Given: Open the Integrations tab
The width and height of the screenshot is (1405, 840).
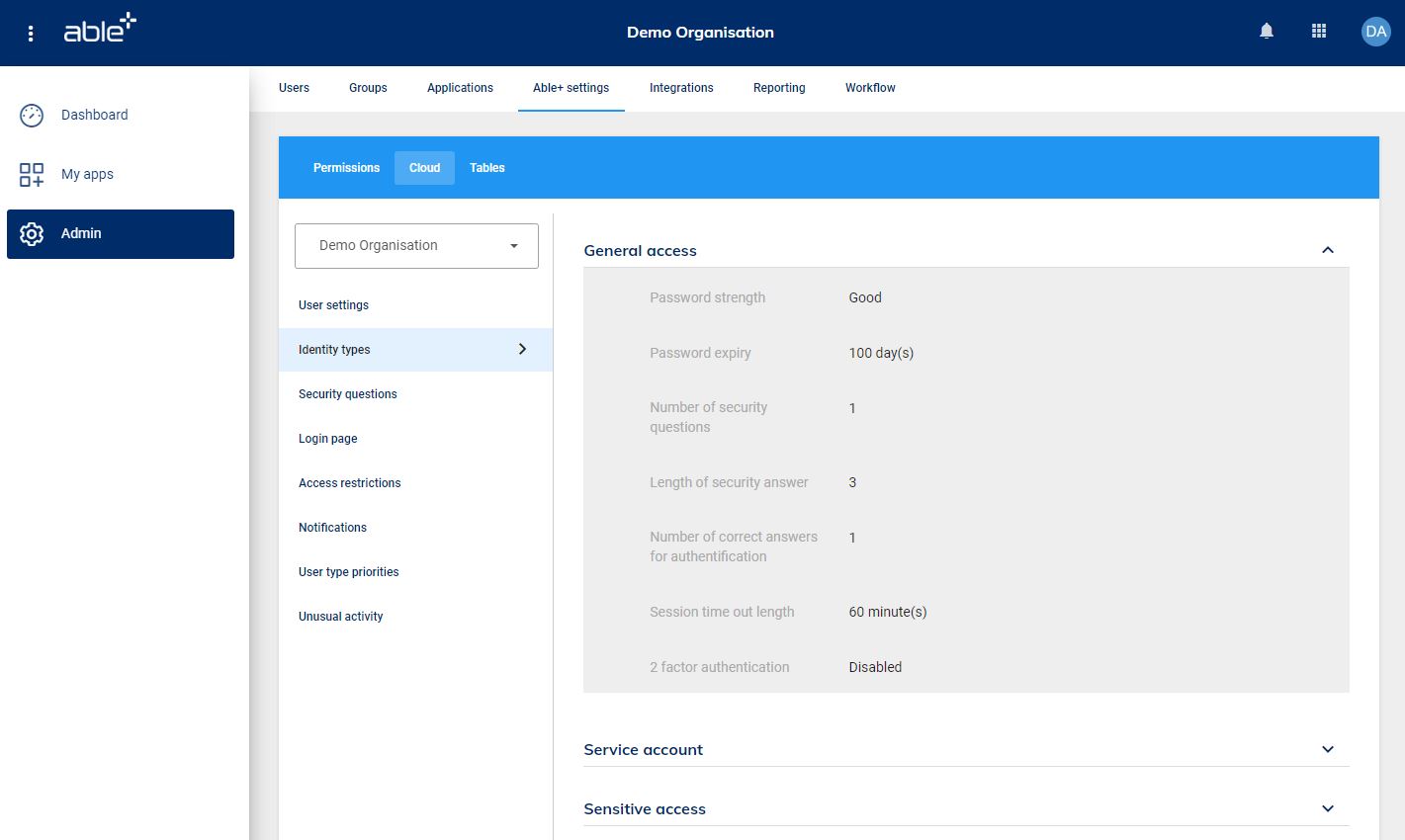Looking at the screenshot, I should pos(681,88).
